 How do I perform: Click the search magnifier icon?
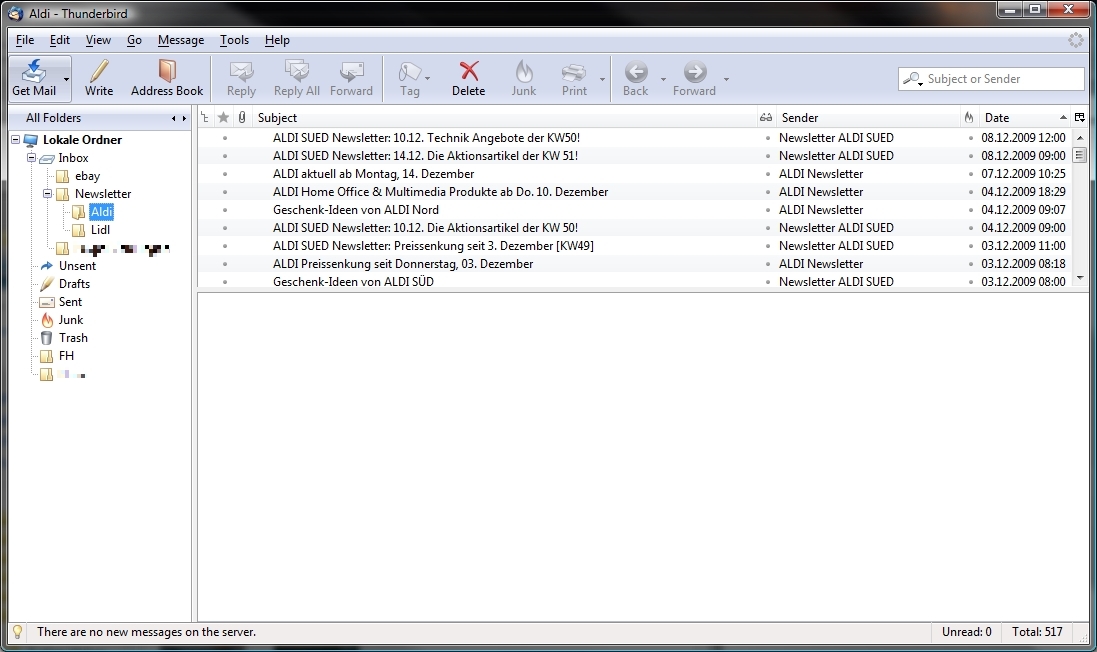pos(912,79)
